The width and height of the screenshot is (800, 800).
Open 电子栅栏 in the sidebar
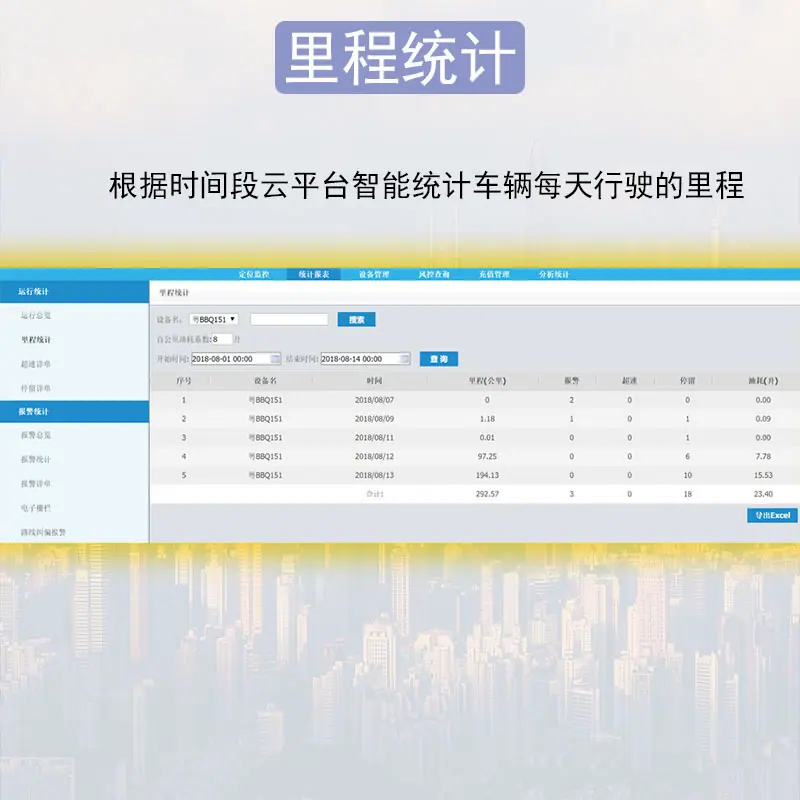(x=36, y=508)
